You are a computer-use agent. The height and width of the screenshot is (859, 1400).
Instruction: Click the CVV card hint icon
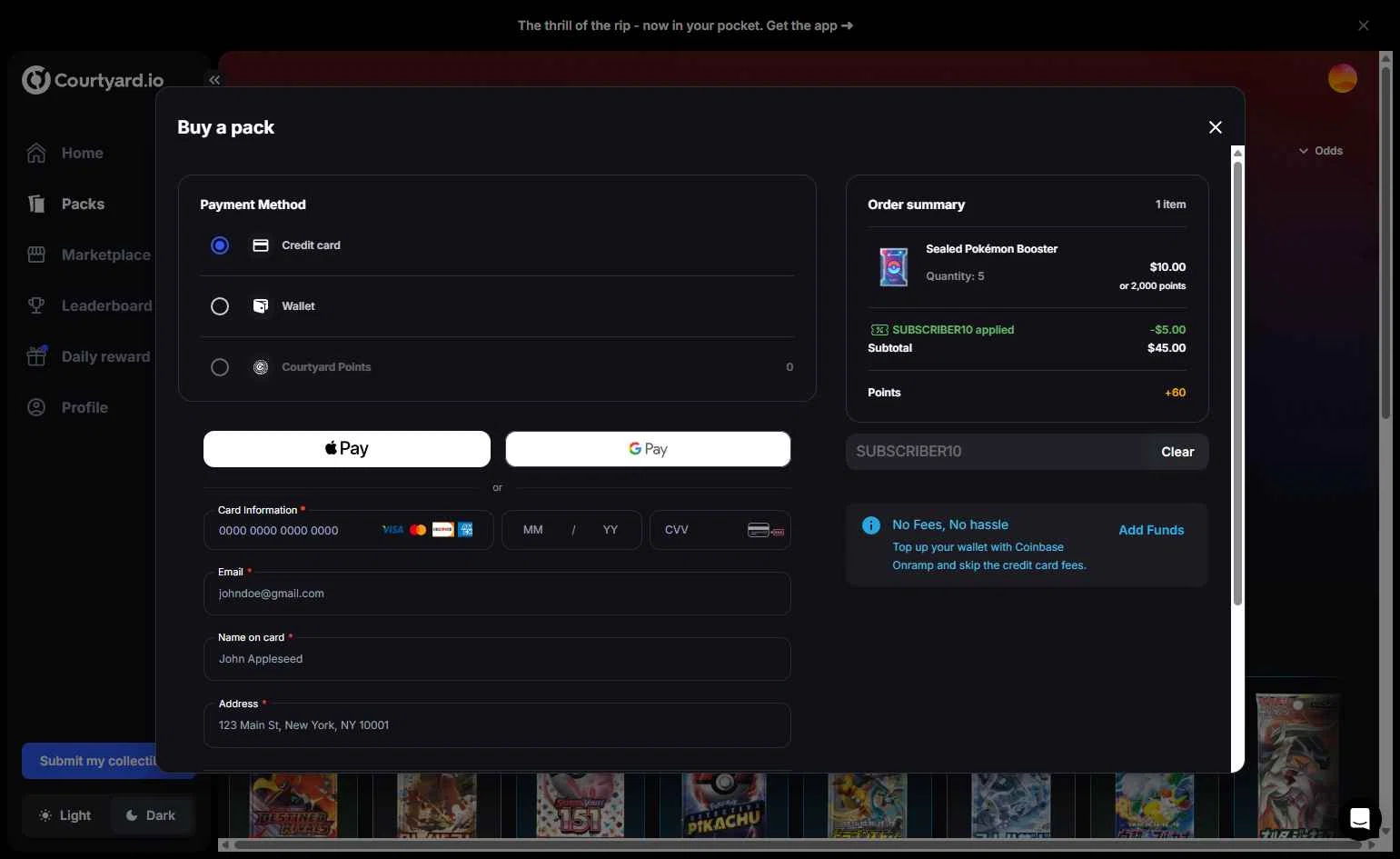tap(766, 530)
